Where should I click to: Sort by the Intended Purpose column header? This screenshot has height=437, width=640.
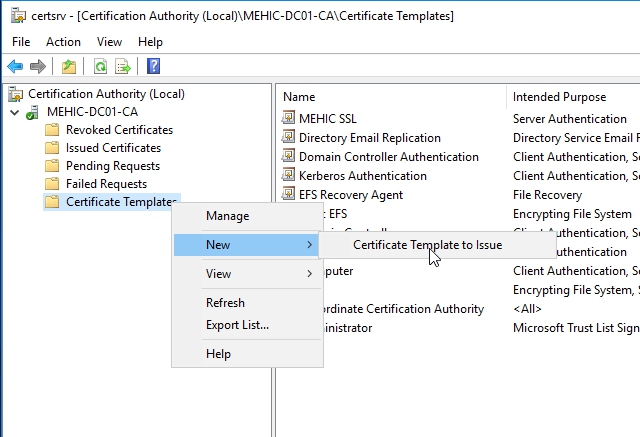[x=558, y=97]
